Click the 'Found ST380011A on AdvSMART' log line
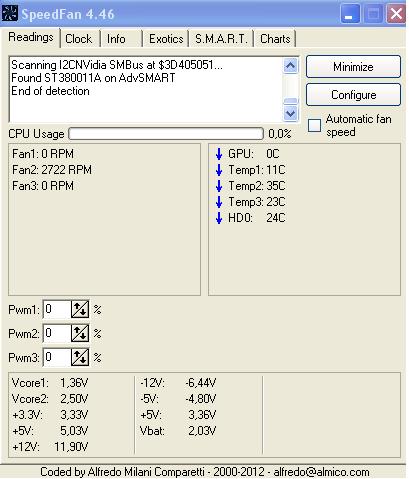Viewport: 409px width, 479px height. tap(93, 78)
